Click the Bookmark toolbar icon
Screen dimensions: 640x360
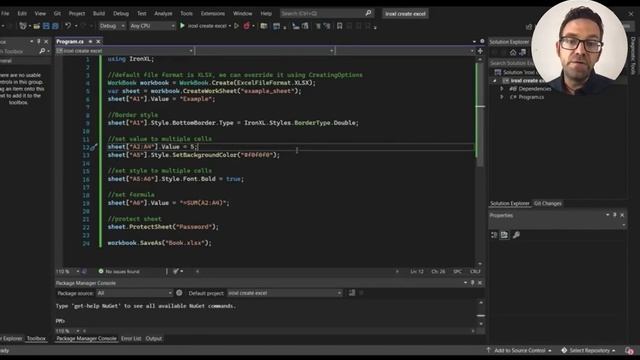[340, 26]
